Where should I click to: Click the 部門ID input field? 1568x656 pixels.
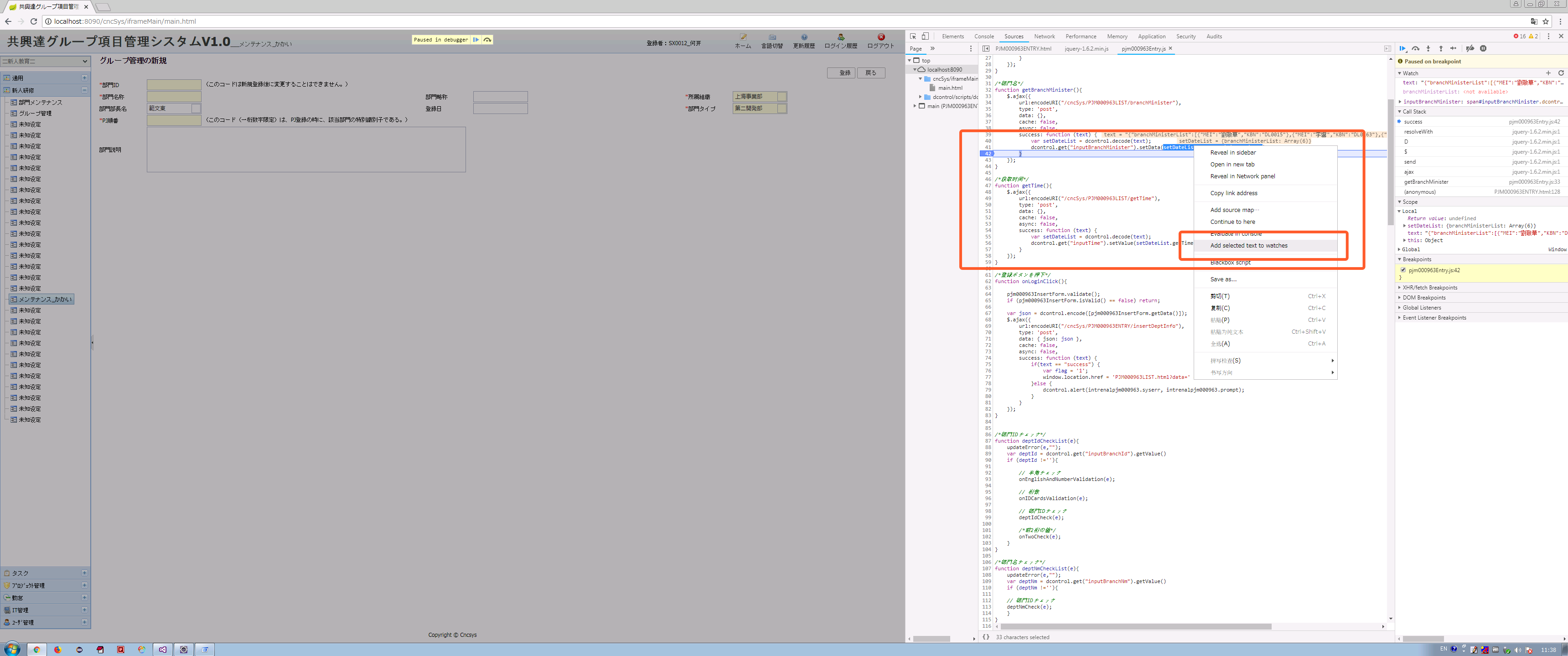[174, 85]
